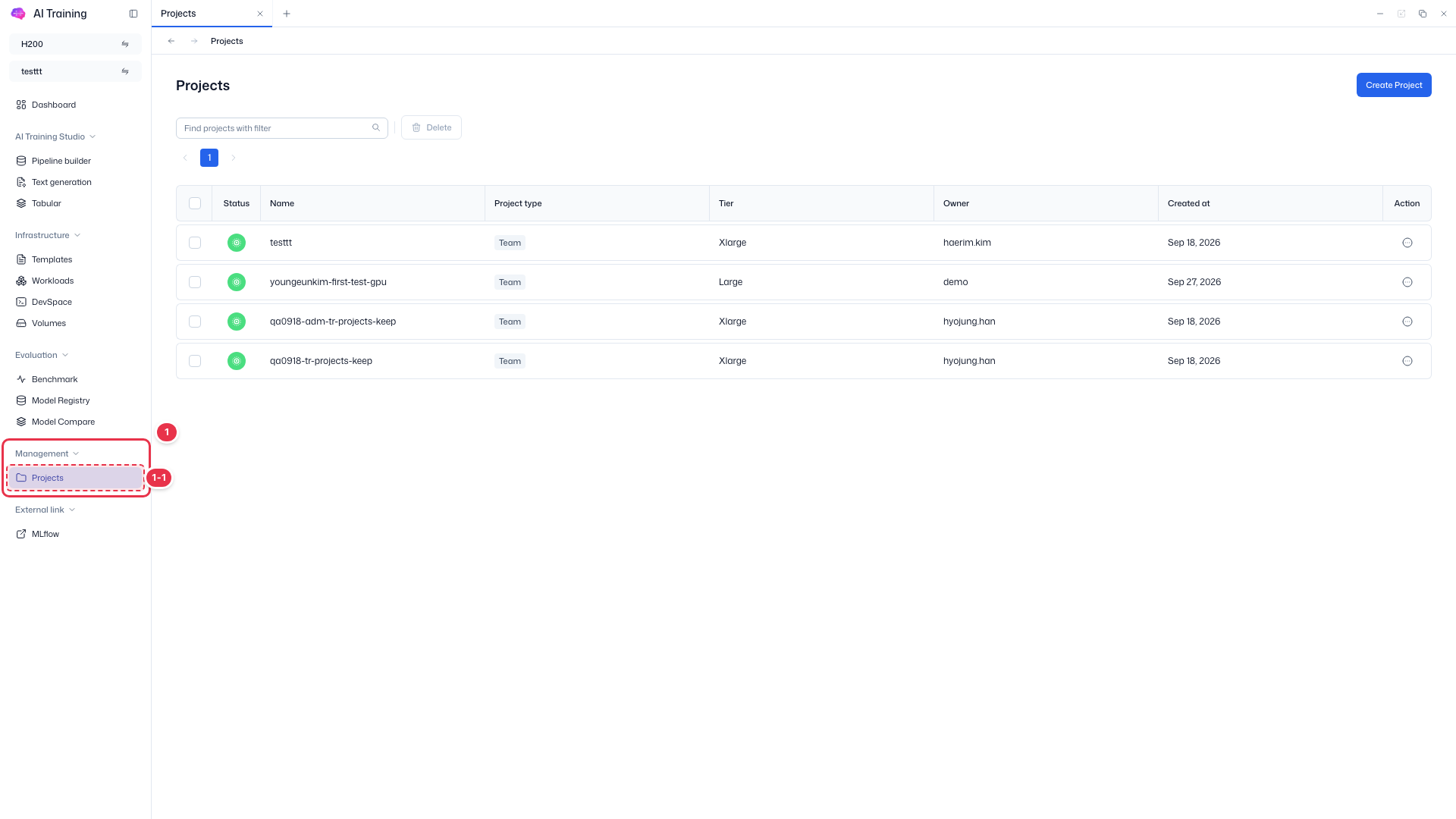Open action menu for testtt row

point(1407,243)
